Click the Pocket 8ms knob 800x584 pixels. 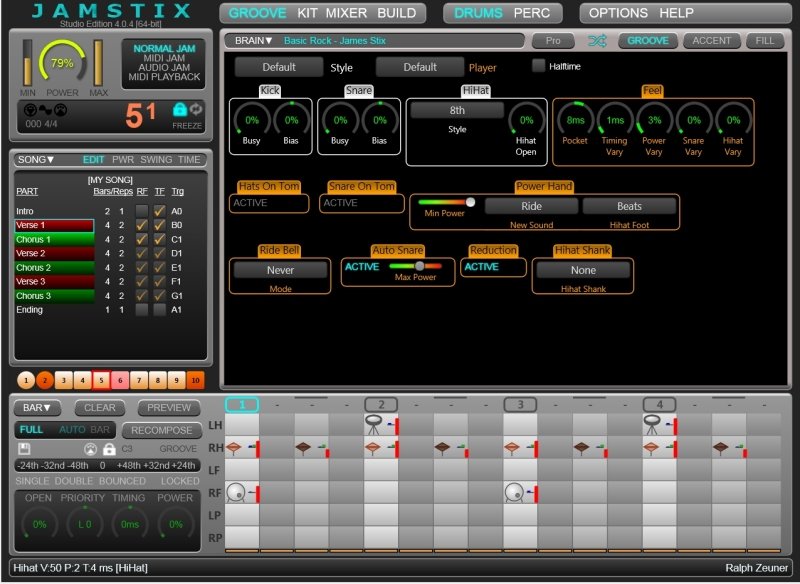[x=576, y=120]
